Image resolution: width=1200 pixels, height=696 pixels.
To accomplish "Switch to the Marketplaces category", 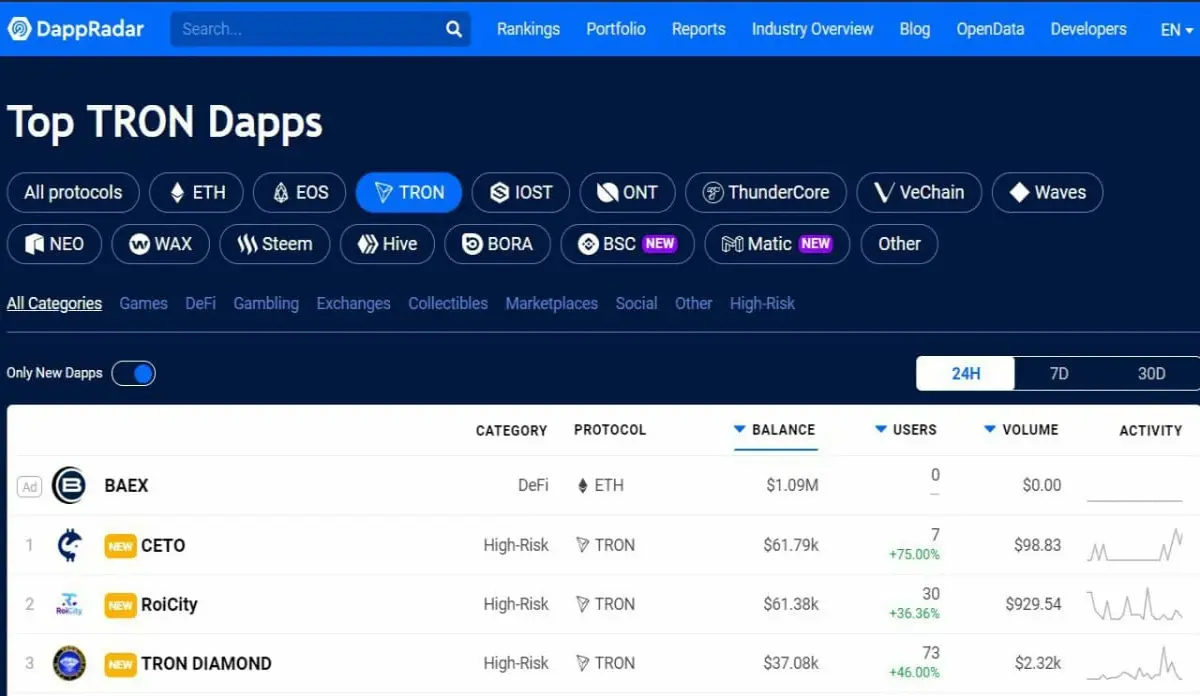I will point(552,303).
